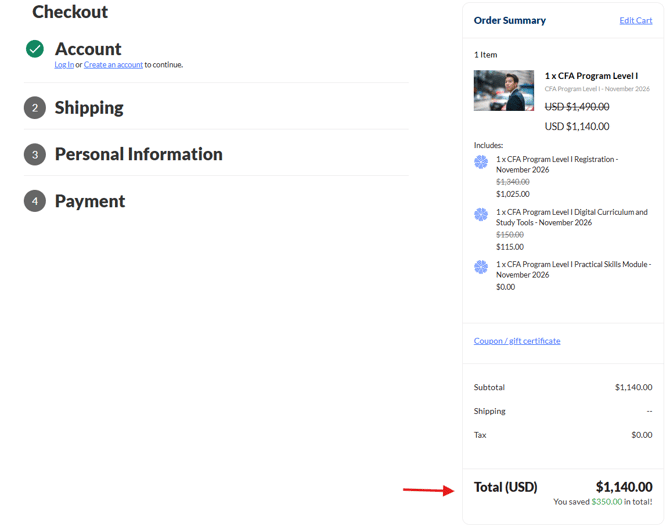Click the Total (USD) $1,140.00 amount

pos(623,487)
